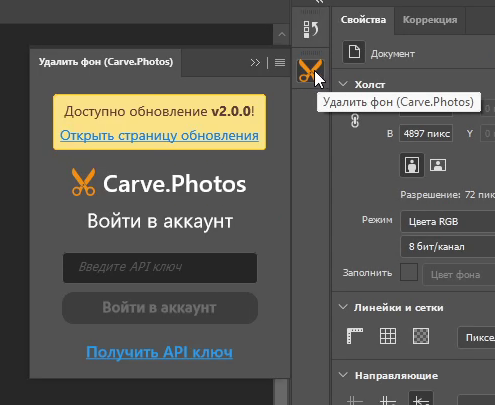Viewport: 495px width, 405px height.
Task: Click the Carve.Photos scissors panel icon
Action: [x=310, y=71]
